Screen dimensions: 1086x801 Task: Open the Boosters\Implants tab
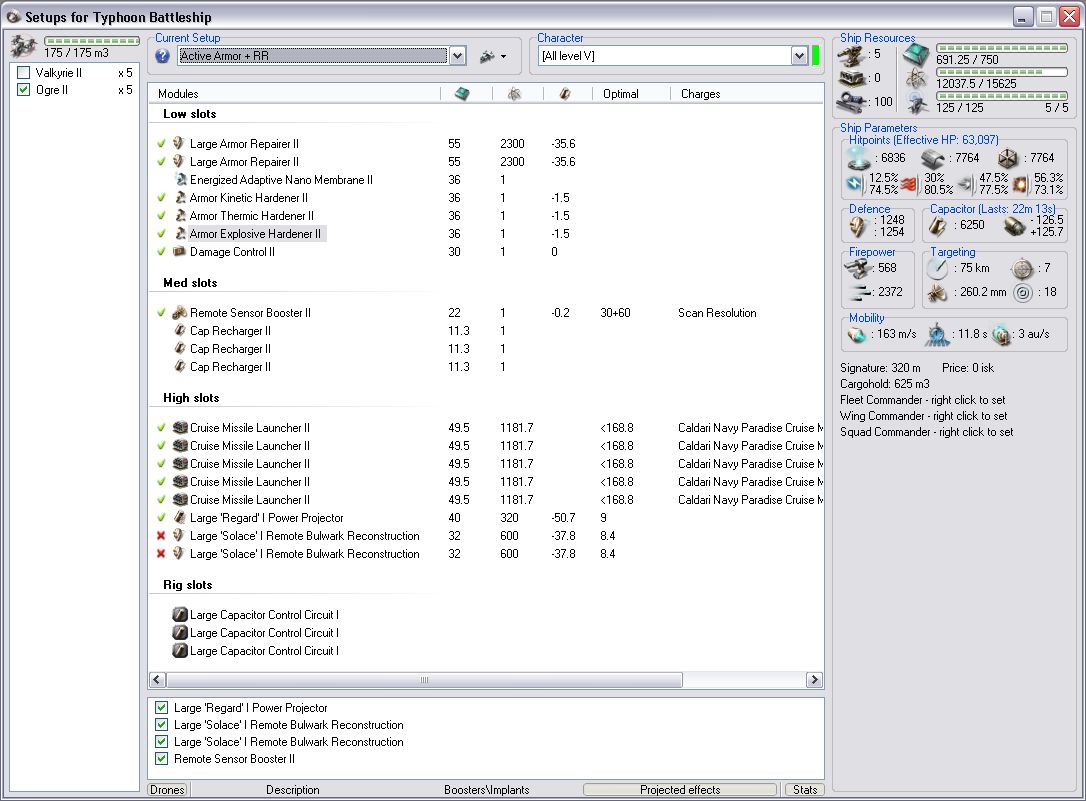pos(486,790)
